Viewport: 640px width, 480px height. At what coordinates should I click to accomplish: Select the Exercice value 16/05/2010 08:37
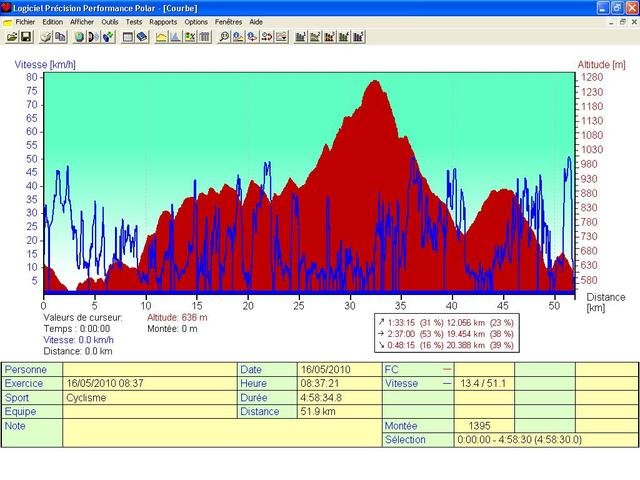tap(105, 384)
